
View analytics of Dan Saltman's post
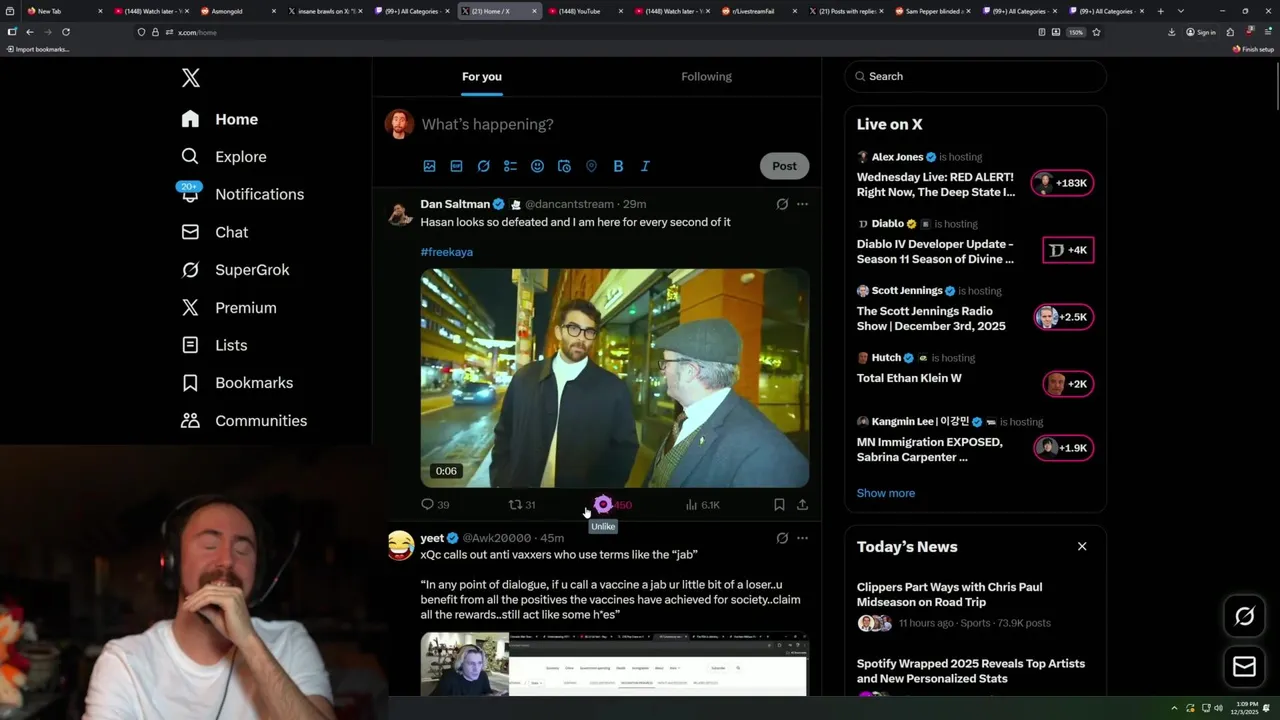702,505
